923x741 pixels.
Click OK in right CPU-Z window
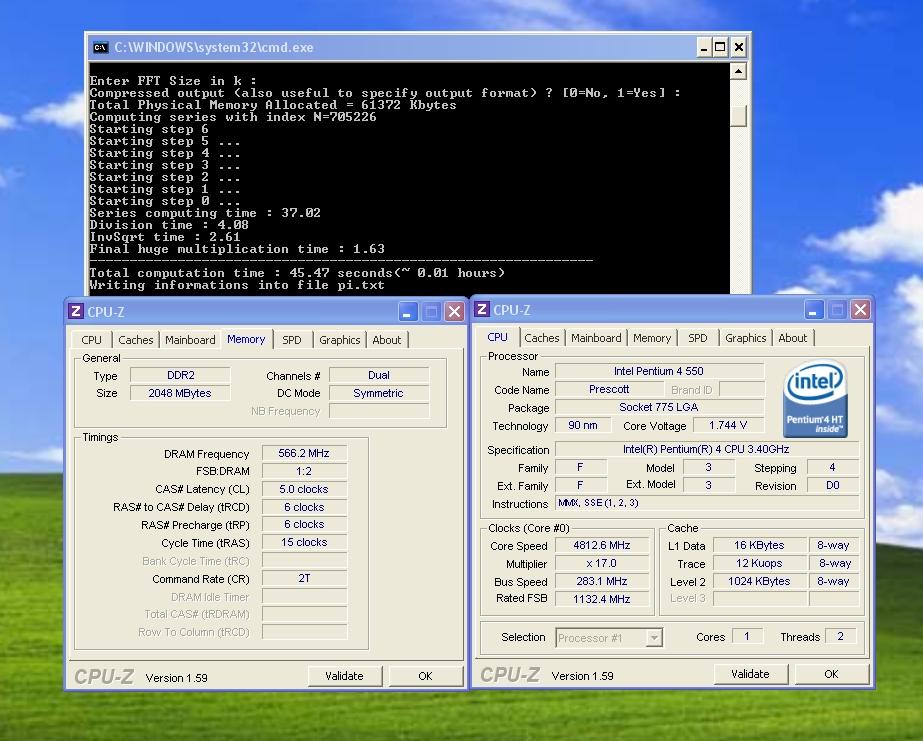(831, 674)
